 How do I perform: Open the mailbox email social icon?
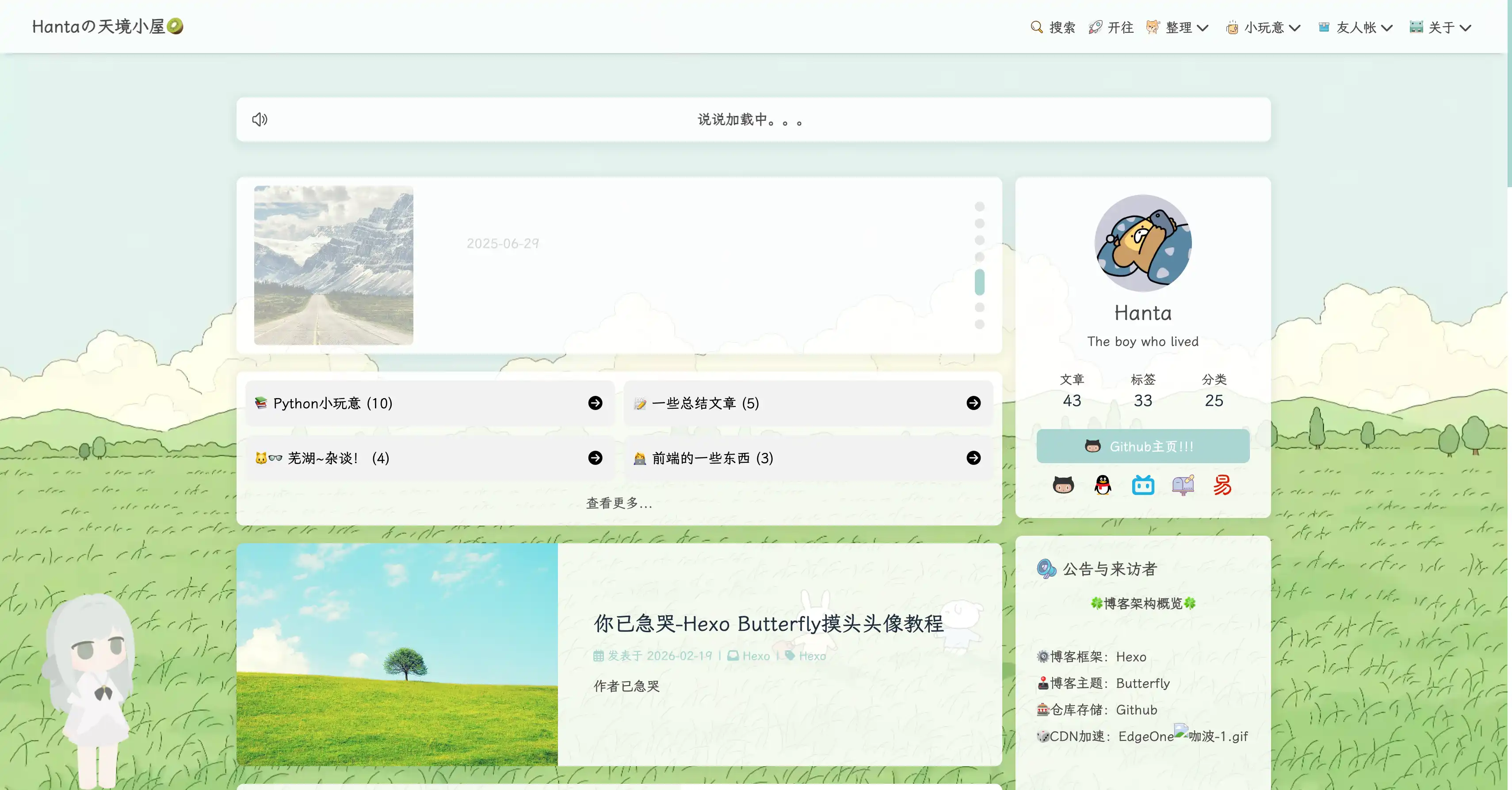point(1183,485)
